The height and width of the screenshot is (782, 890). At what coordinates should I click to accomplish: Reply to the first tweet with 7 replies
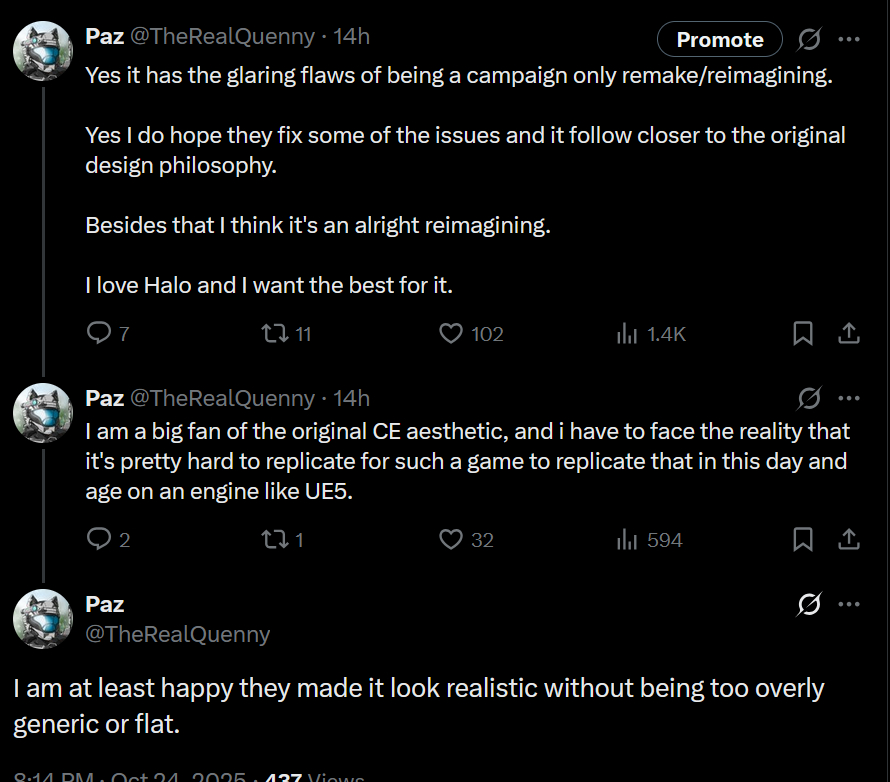[x=99, y=334]
